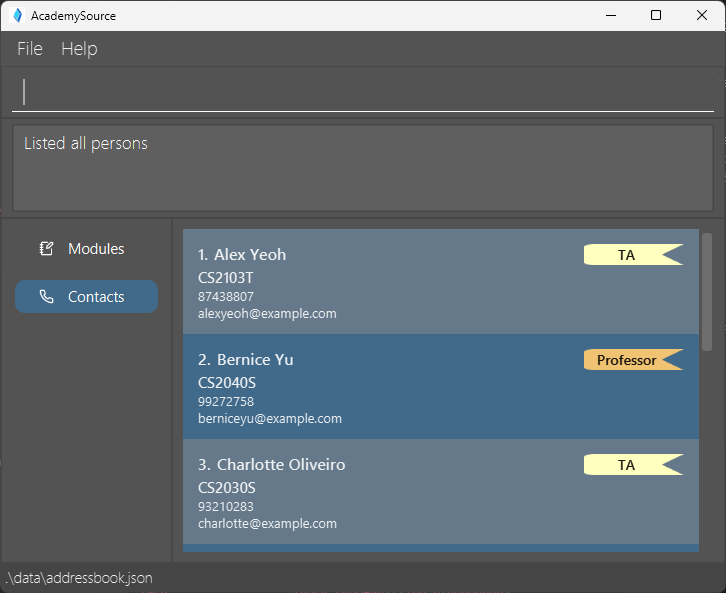Click email alexyeoh@example.com
Image resolution: width=726 pixels, height=593 pixels.
point(267,314)
